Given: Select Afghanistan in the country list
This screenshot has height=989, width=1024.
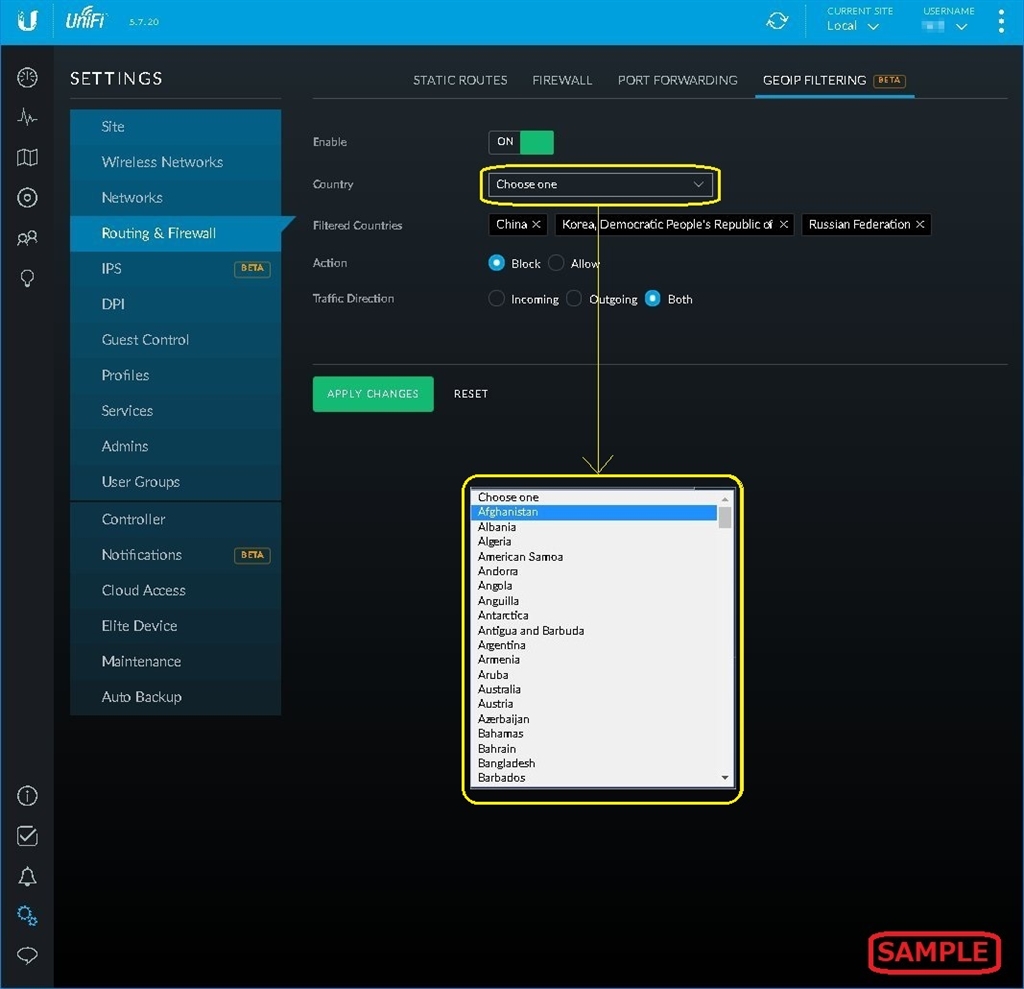Looking at the screenshot, I should [594, 512].
